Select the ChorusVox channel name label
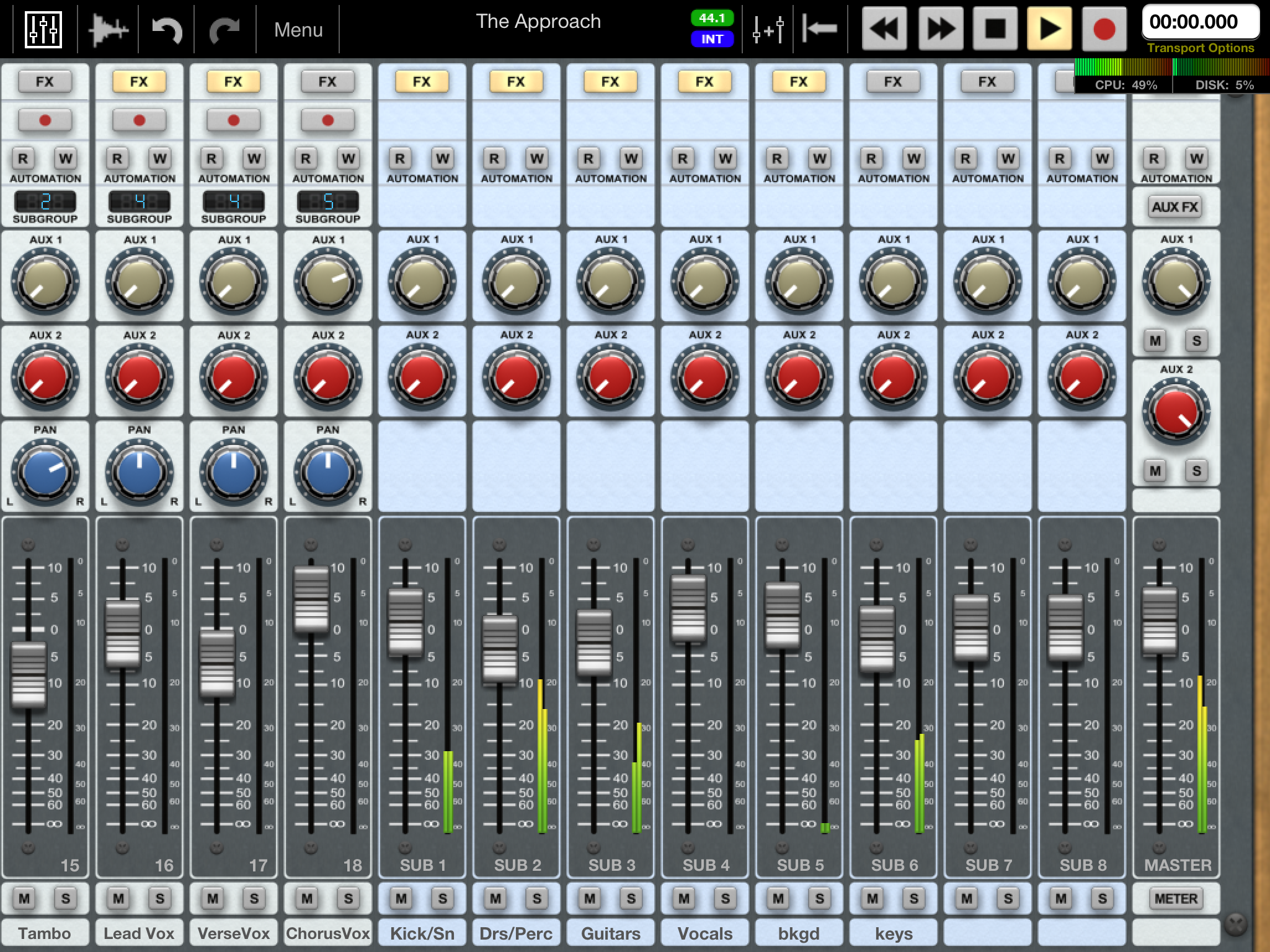1270x952 pixels. (x=328, y=933)
